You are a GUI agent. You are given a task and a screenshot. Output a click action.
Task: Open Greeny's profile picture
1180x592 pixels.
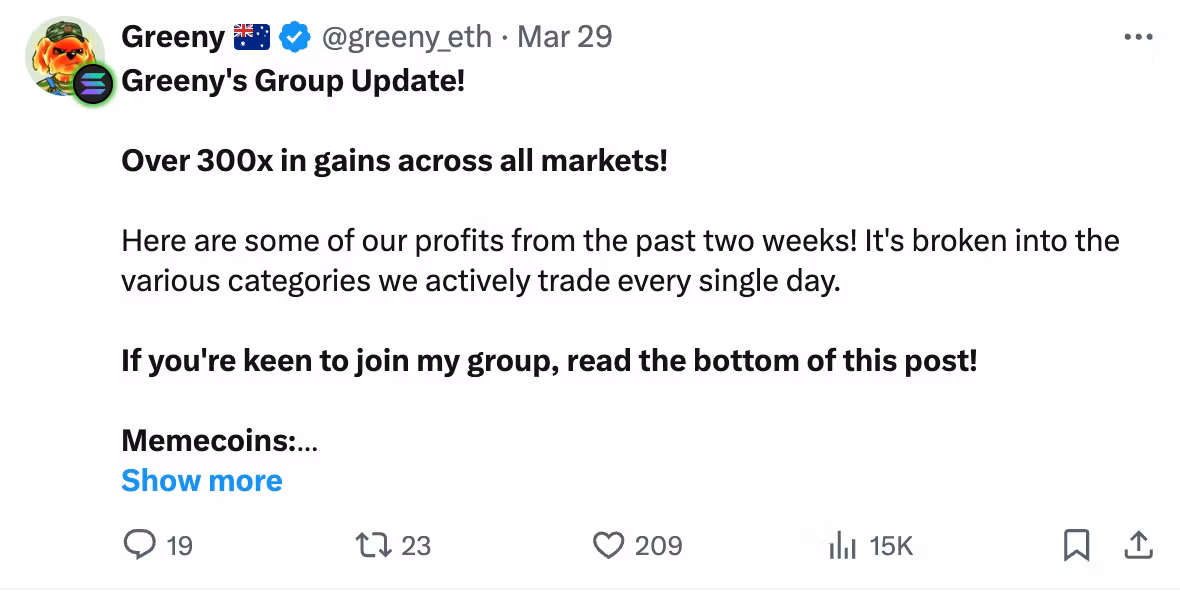62,50
